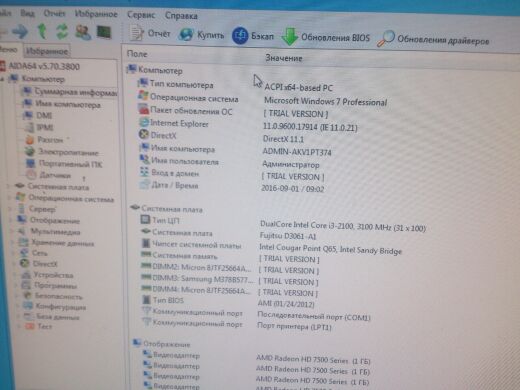
Task: Click the Обновления BIOS button
Action: coord(326,37)
